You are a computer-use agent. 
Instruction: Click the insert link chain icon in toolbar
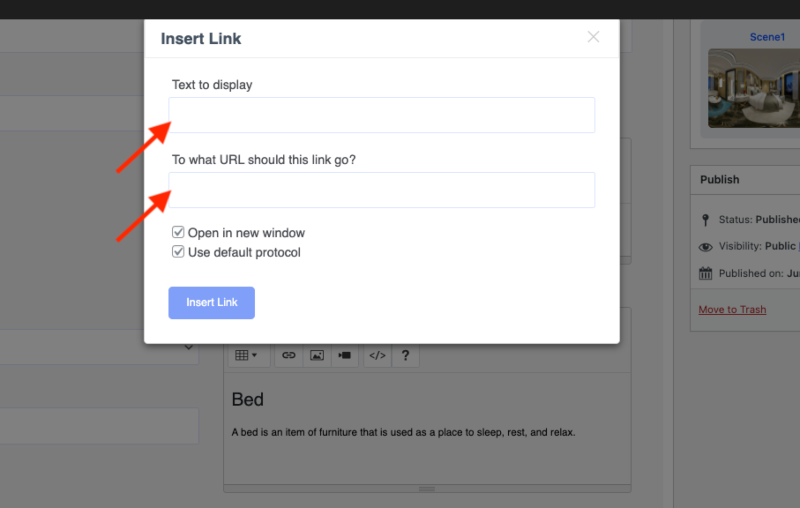tap(289, 355)
